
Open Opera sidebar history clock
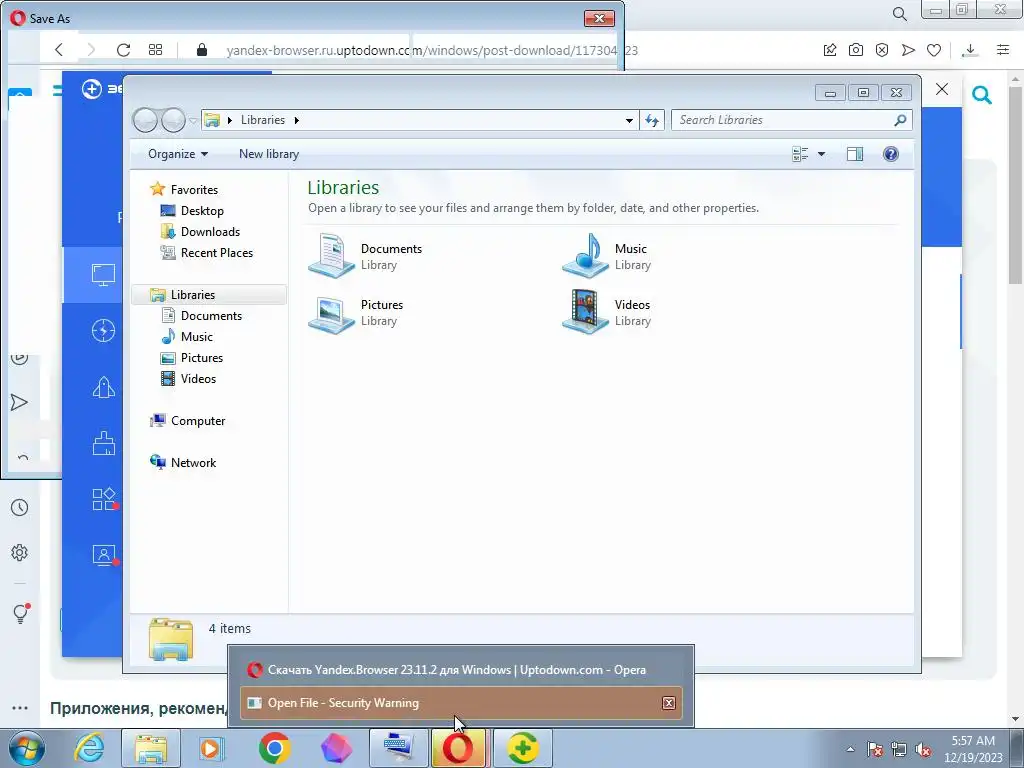click(20, 507)
